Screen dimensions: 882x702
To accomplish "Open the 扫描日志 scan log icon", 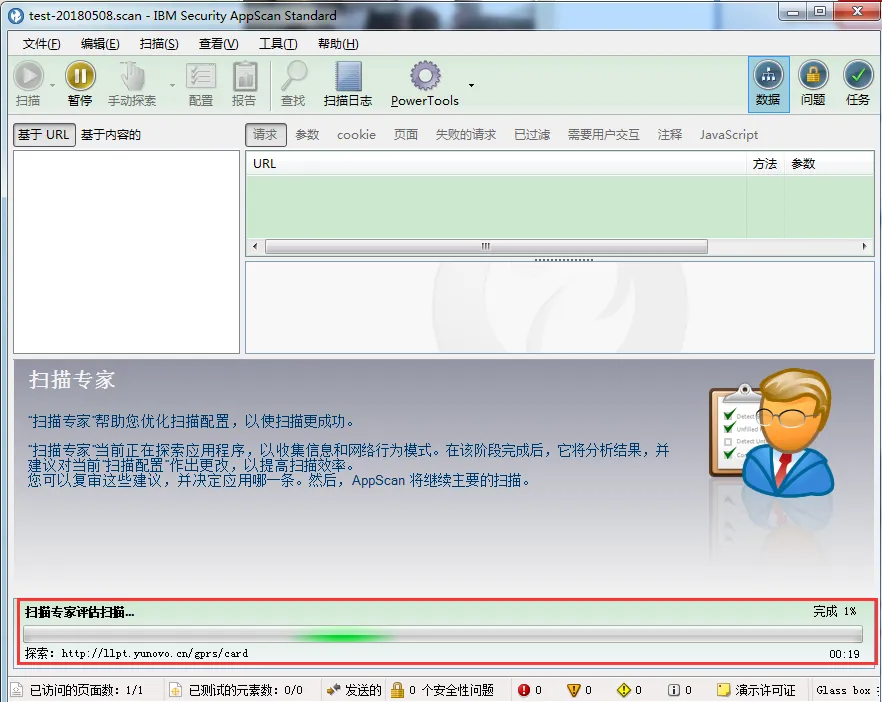I will tap(348, 76).
